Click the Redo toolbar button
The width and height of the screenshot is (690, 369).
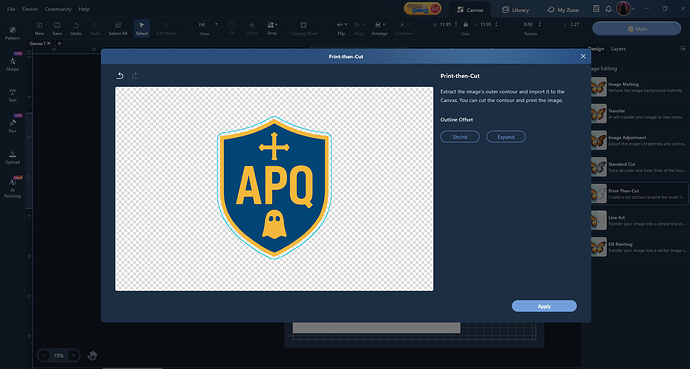pyautogui.click(x=95, y=29)
